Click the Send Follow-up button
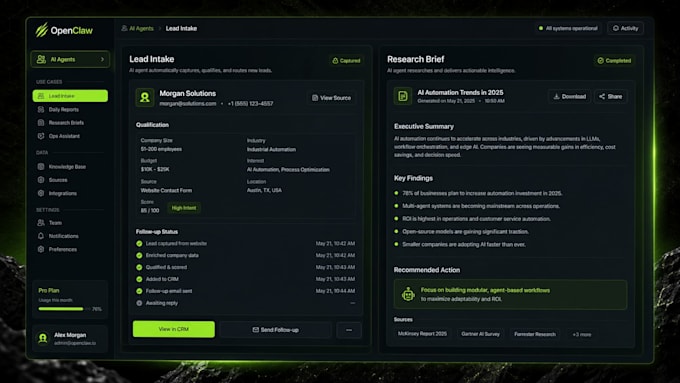This screenshot has width=680, height=383. [276, 330]
